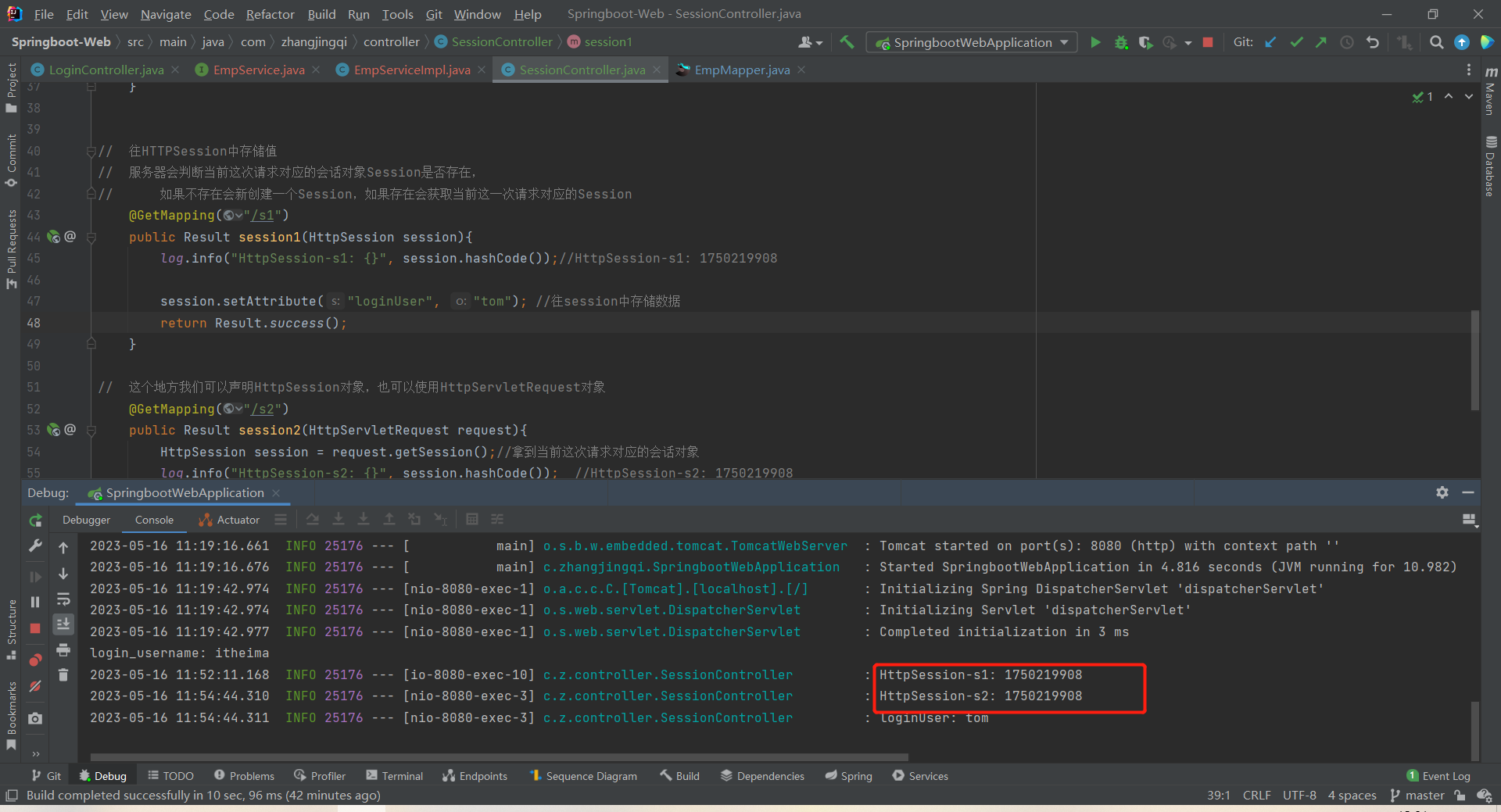Click the editor vertical scrollbar
Screen dimensions: 1501x812
1474,359
